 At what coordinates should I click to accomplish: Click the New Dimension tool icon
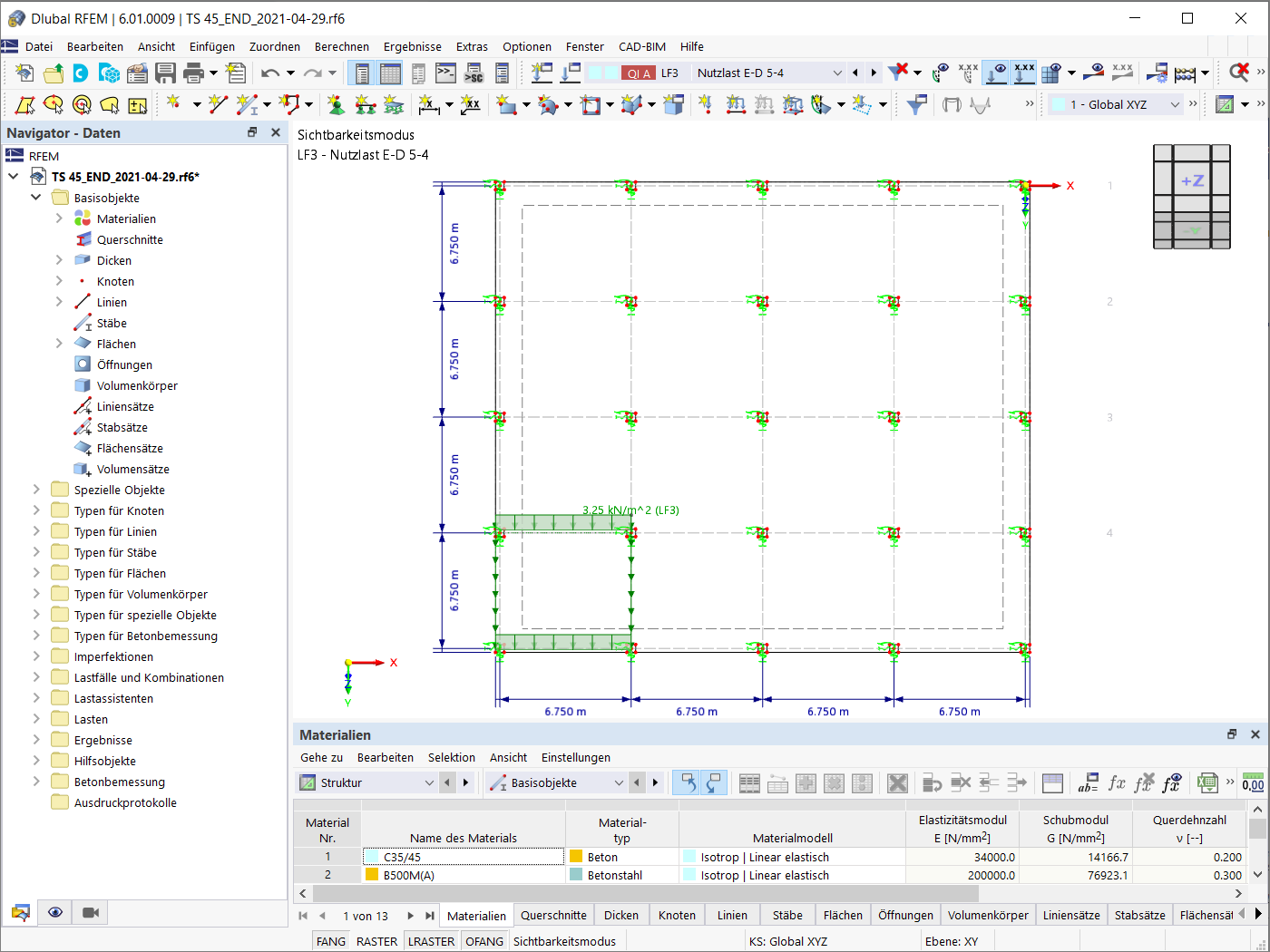click(429, 105)
